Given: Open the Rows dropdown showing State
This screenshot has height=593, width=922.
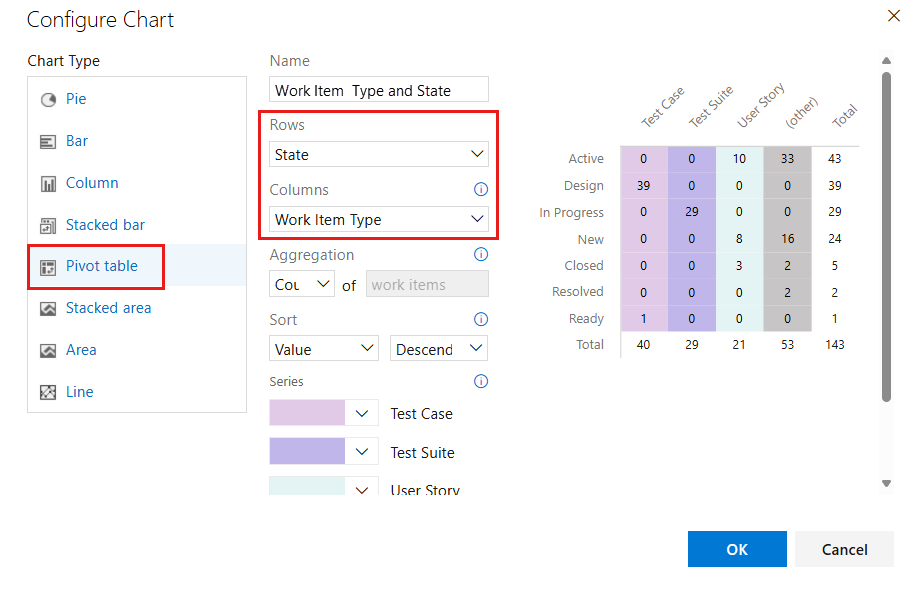Looking at the screenshot, I should click(378, 154).
